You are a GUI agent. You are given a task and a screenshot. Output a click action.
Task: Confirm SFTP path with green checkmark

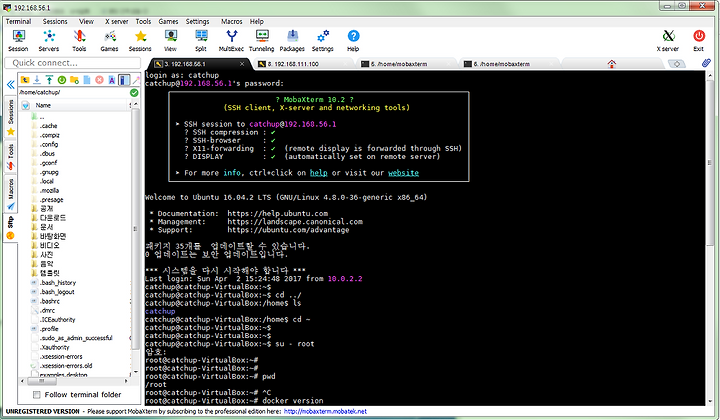(134, 93)
